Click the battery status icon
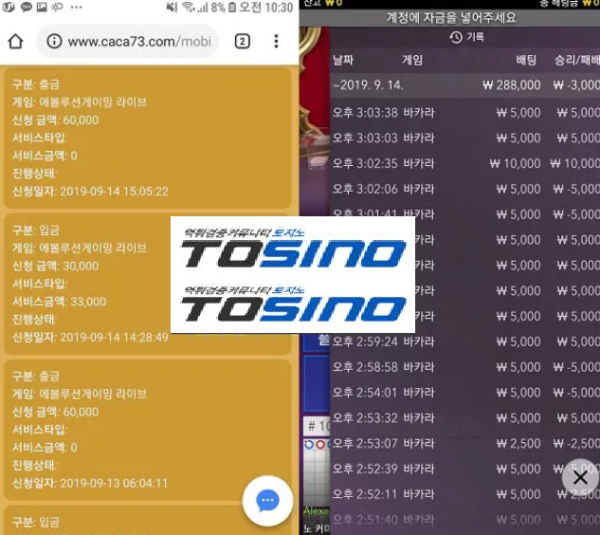 point(232,7)
